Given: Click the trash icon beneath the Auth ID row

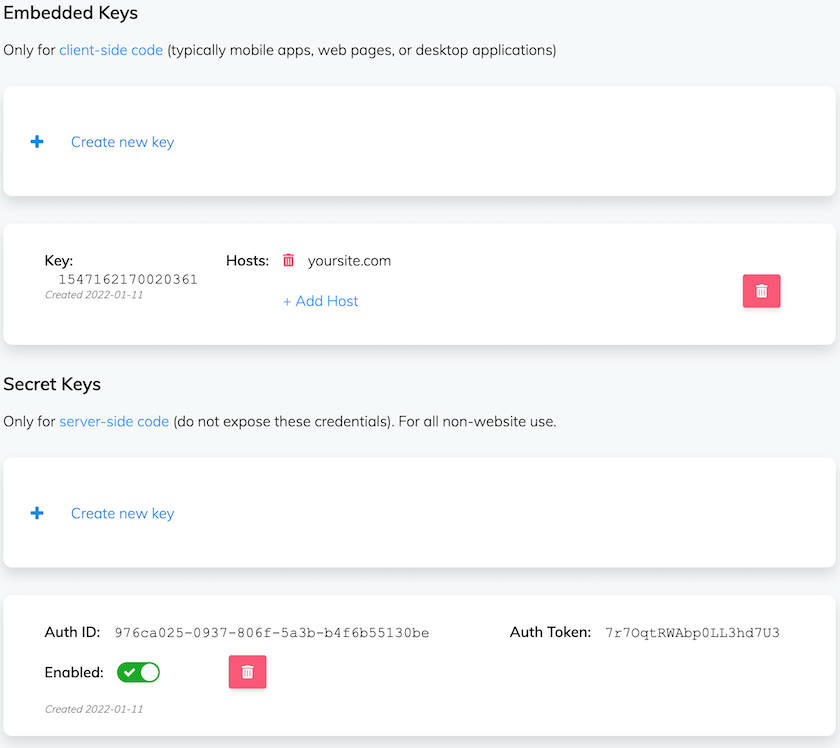Looking at the screenshot, I should click(247, 672).
